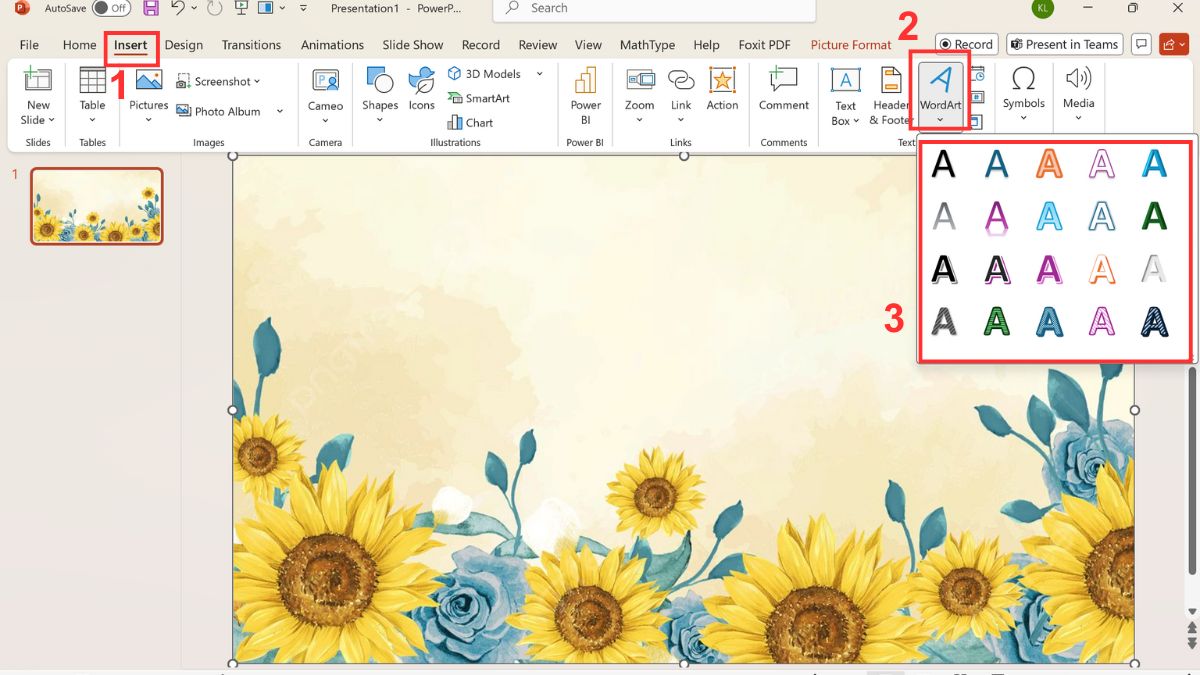Pick the magenta reflected WordArt style

click(996, 216)
